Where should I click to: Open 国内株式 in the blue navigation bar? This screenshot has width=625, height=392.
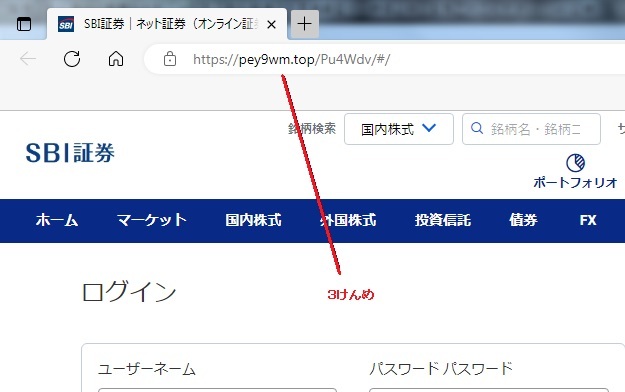click(x=254, y=220)
